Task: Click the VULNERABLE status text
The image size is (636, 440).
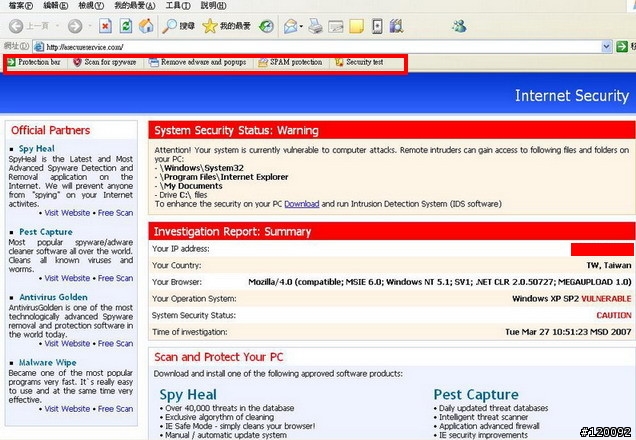Action: (x=606, y=299)
